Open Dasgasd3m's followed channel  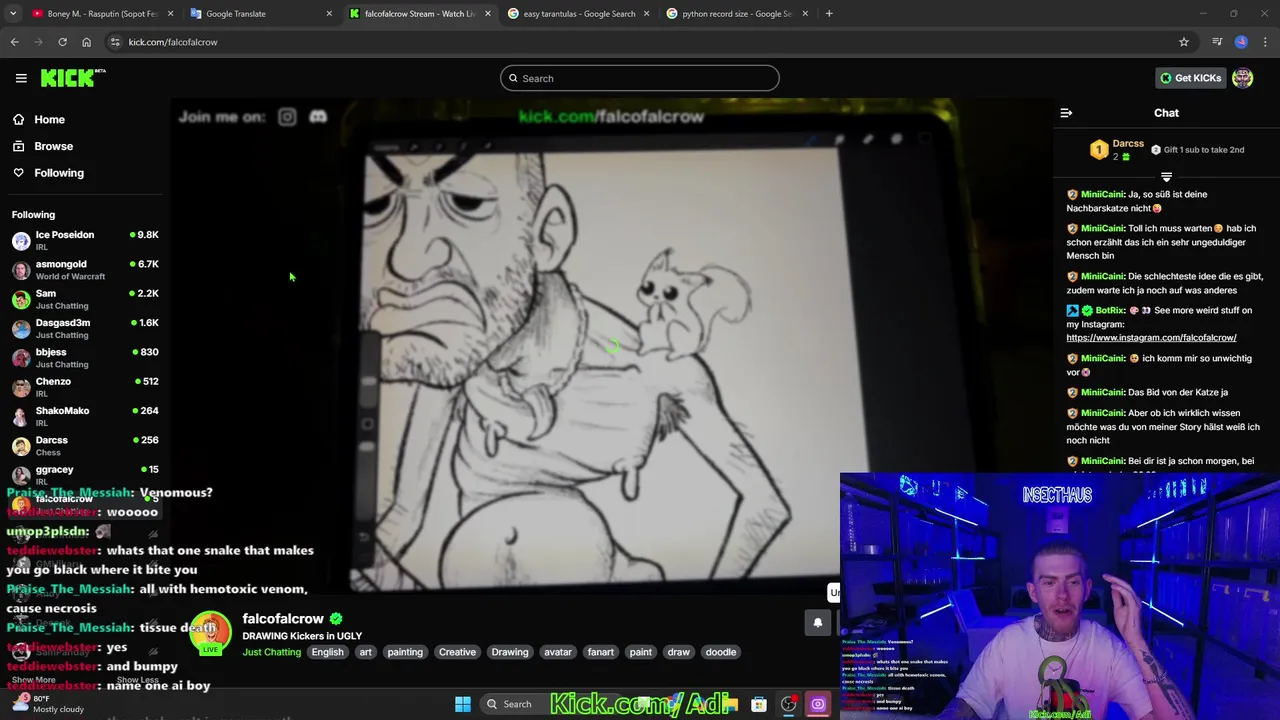[x=85, y=328]
